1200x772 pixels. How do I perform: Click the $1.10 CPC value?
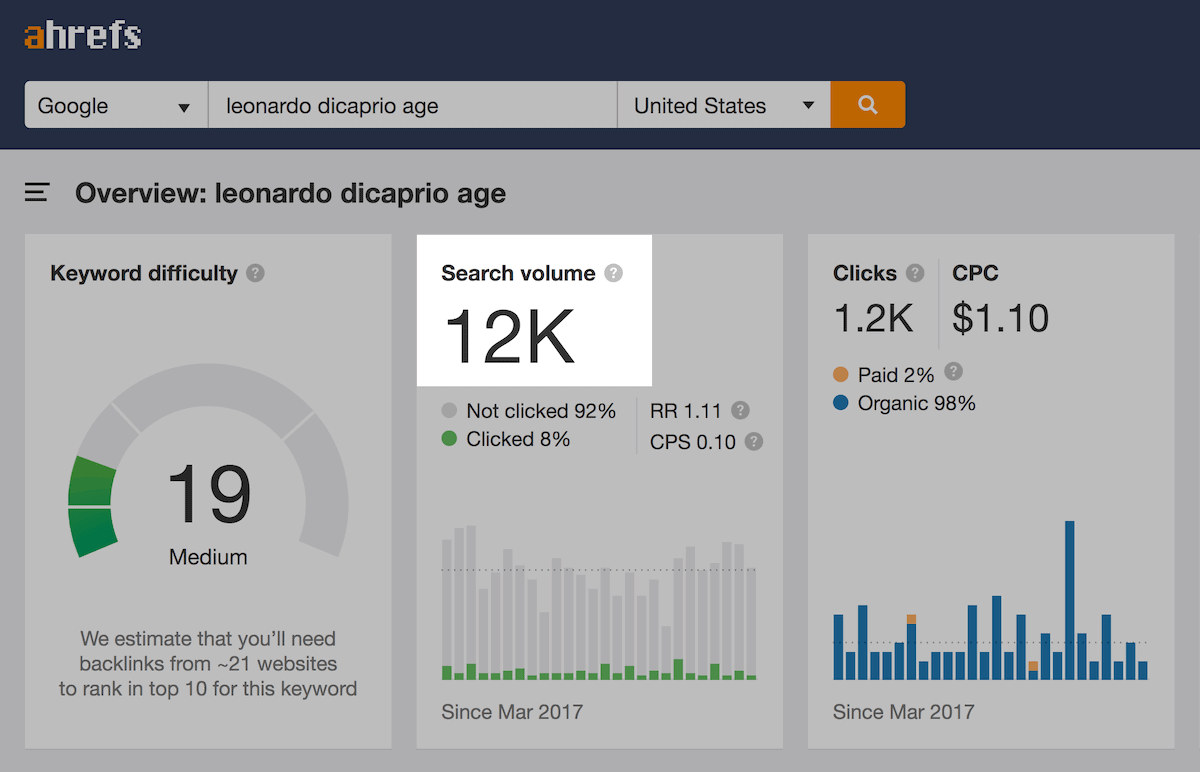(1001, 318)
